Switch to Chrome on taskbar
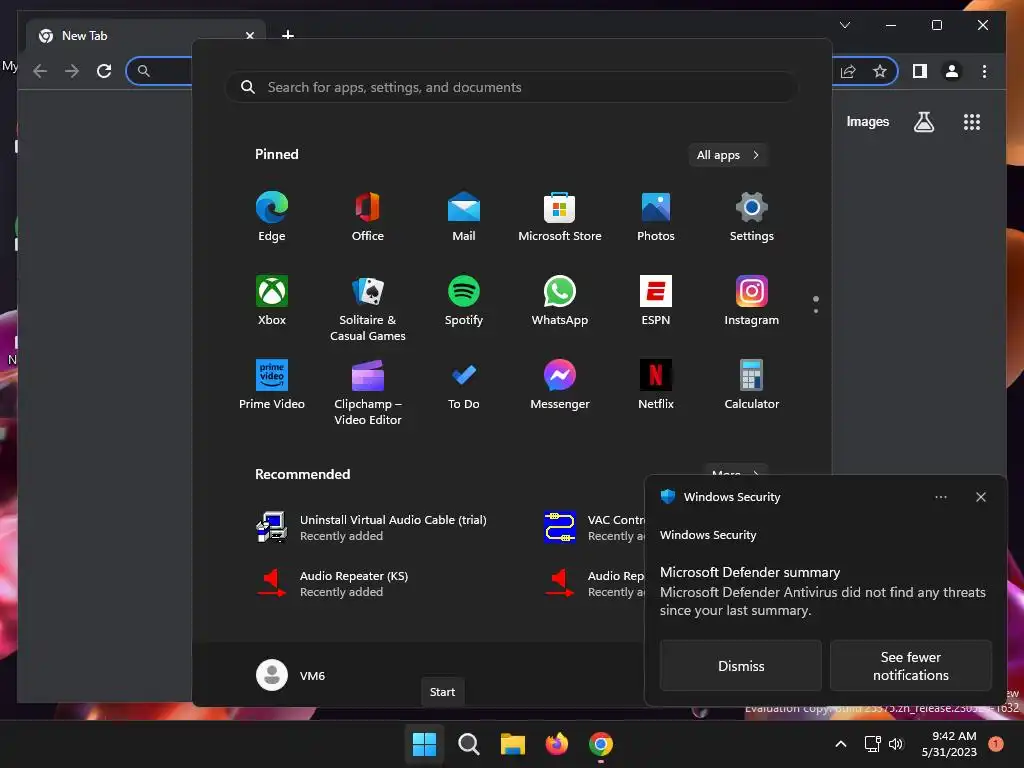 pyautogui.click(x=601, y=744)
